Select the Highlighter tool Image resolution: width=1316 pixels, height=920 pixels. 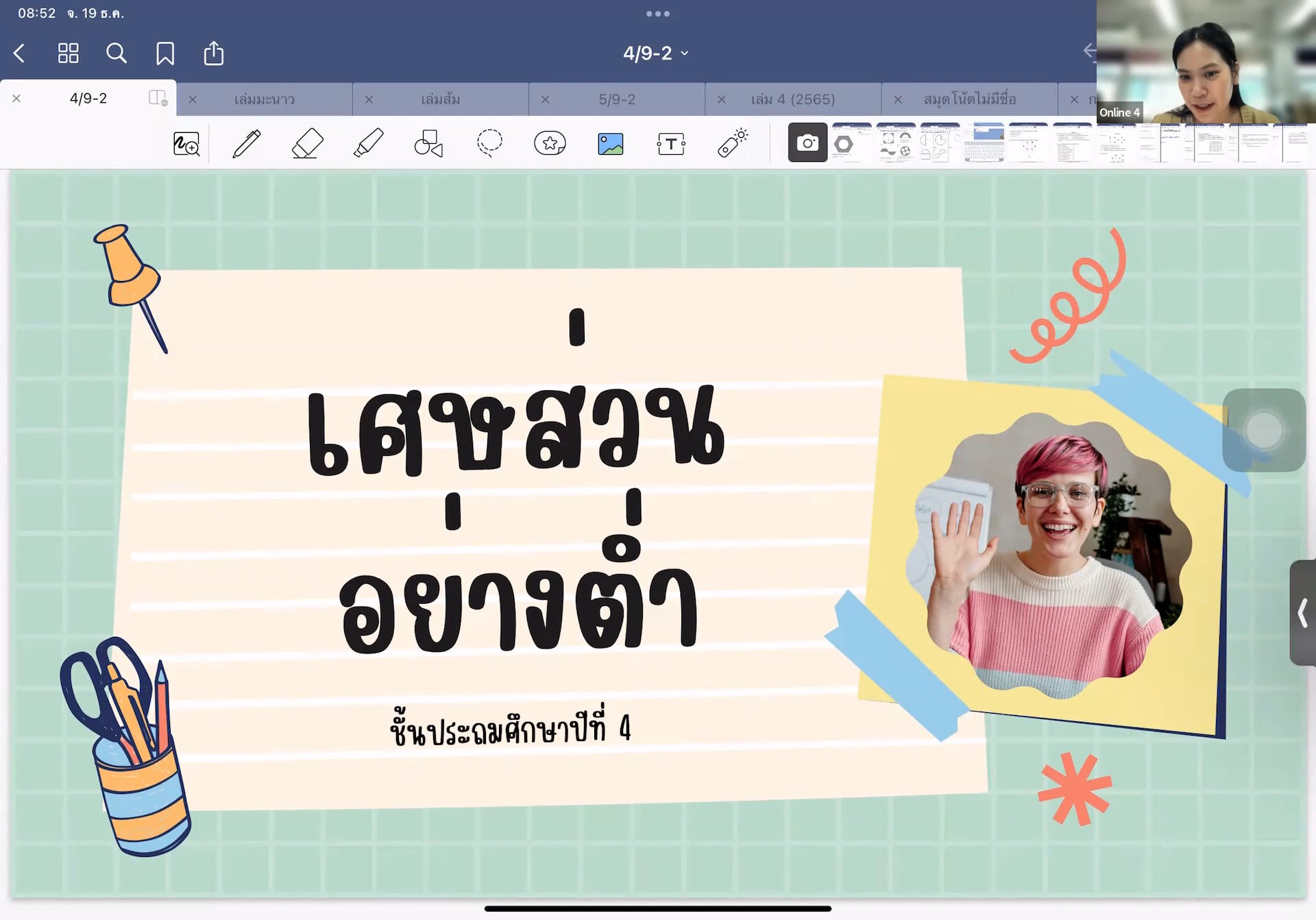[368, 144]
